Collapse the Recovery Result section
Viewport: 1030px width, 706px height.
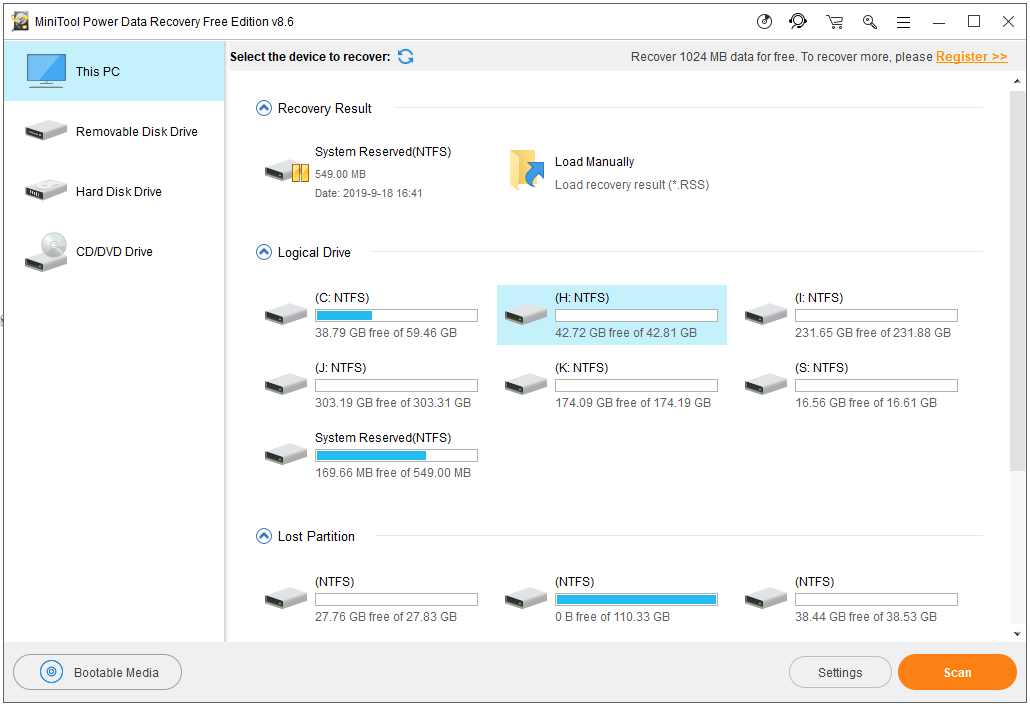click(x=264, y=108)
